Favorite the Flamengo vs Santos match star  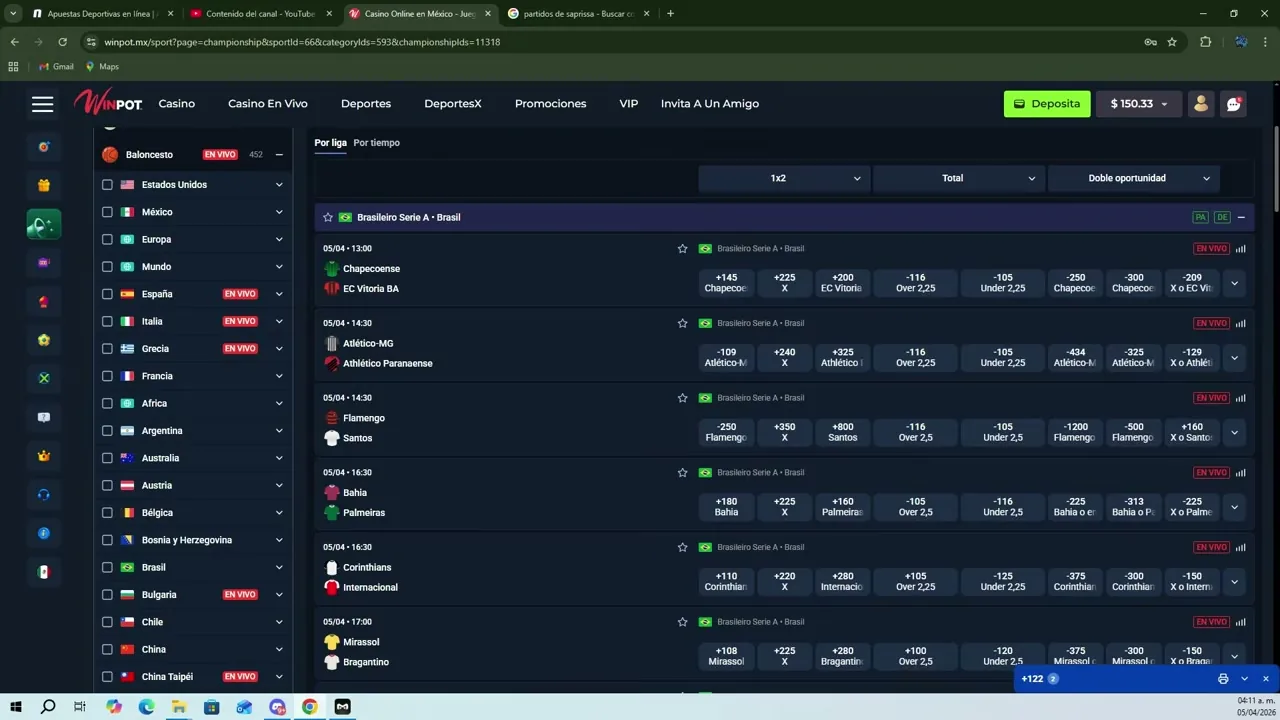click(683, 398)
